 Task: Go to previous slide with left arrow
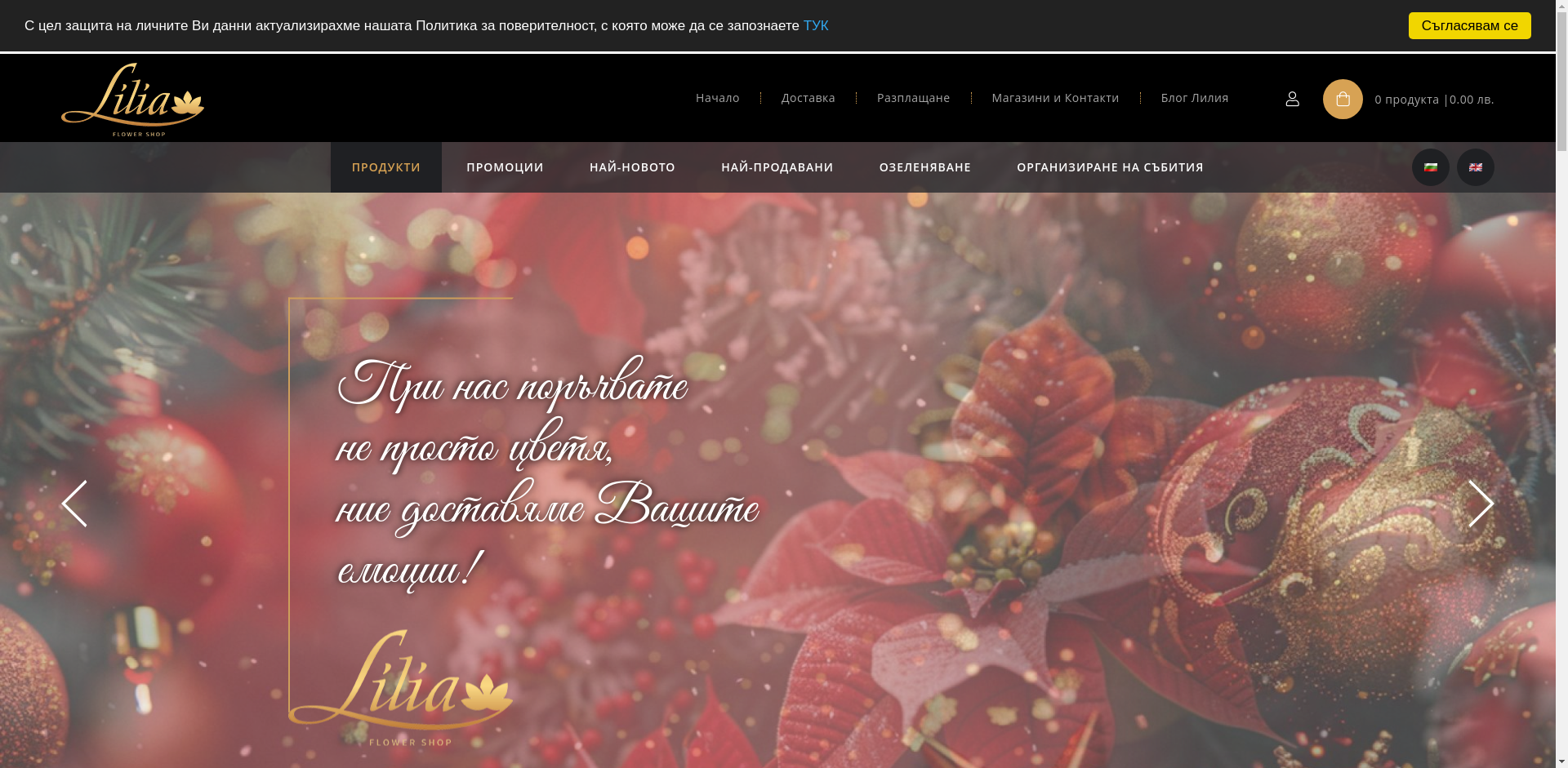click(x=73, y=504)
